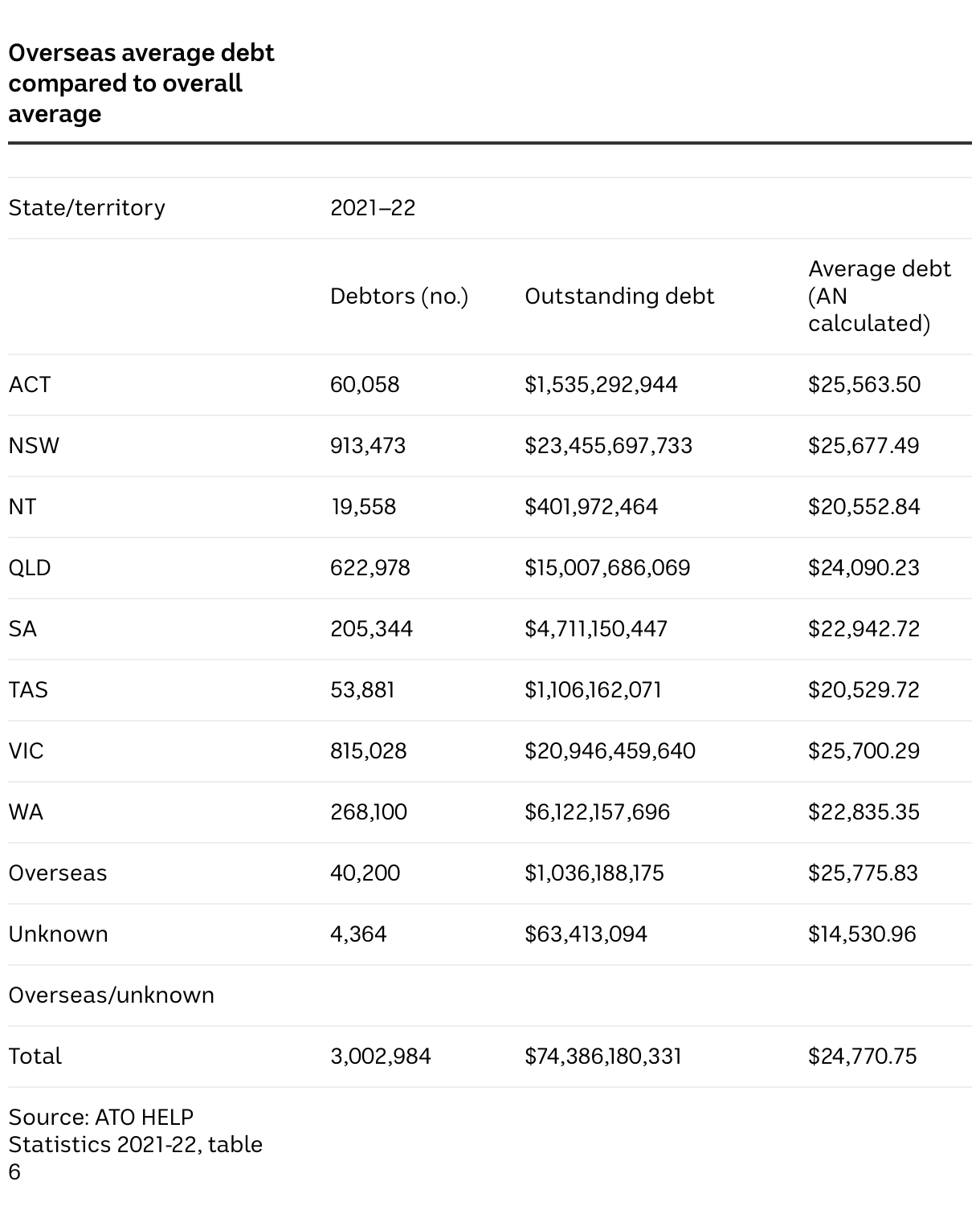Select the 'Debtors (no.)' column header

click(399, 296)
